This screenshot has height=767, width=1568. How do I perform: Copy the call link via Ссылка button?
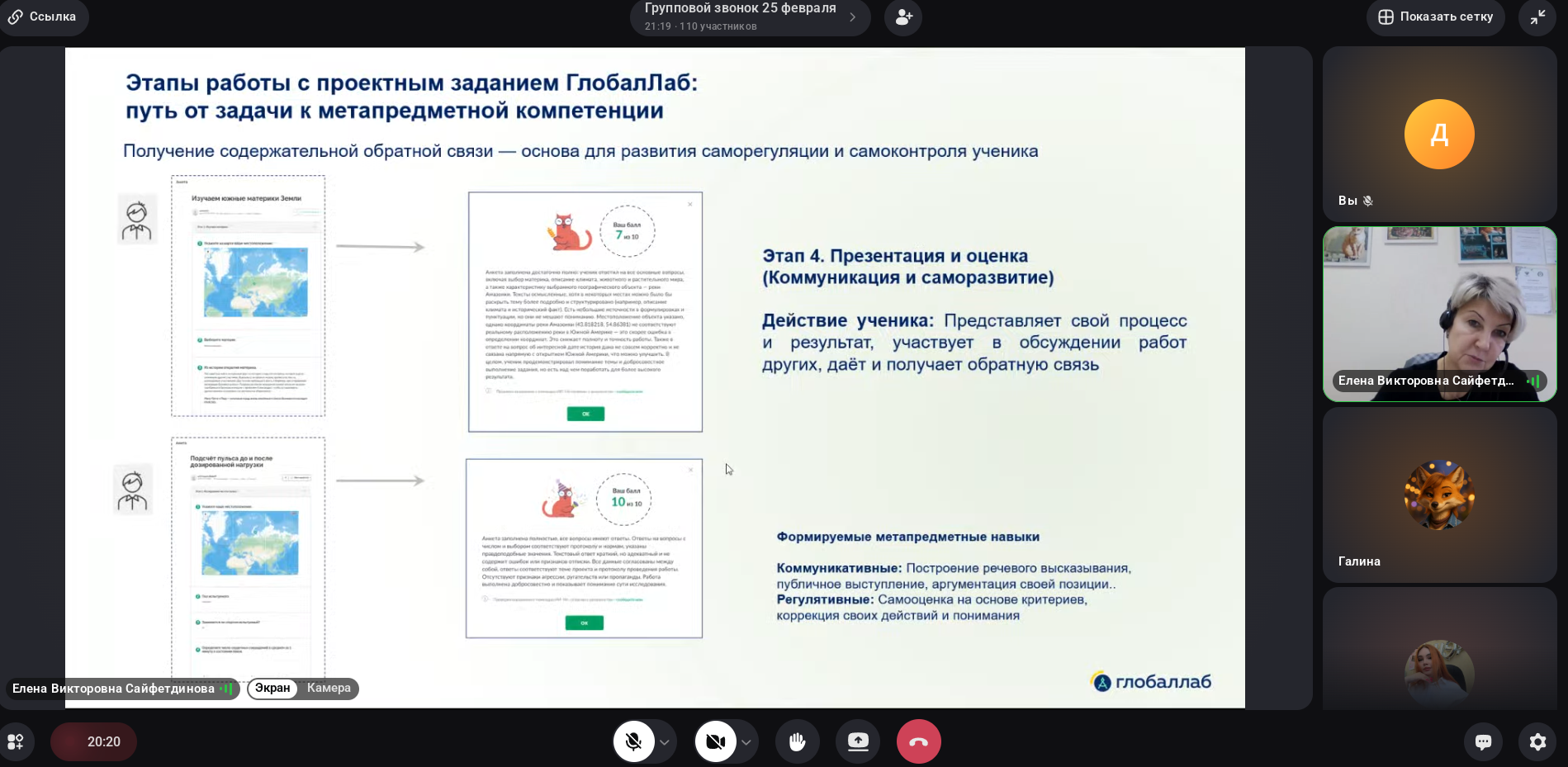[x=43, y=17]
